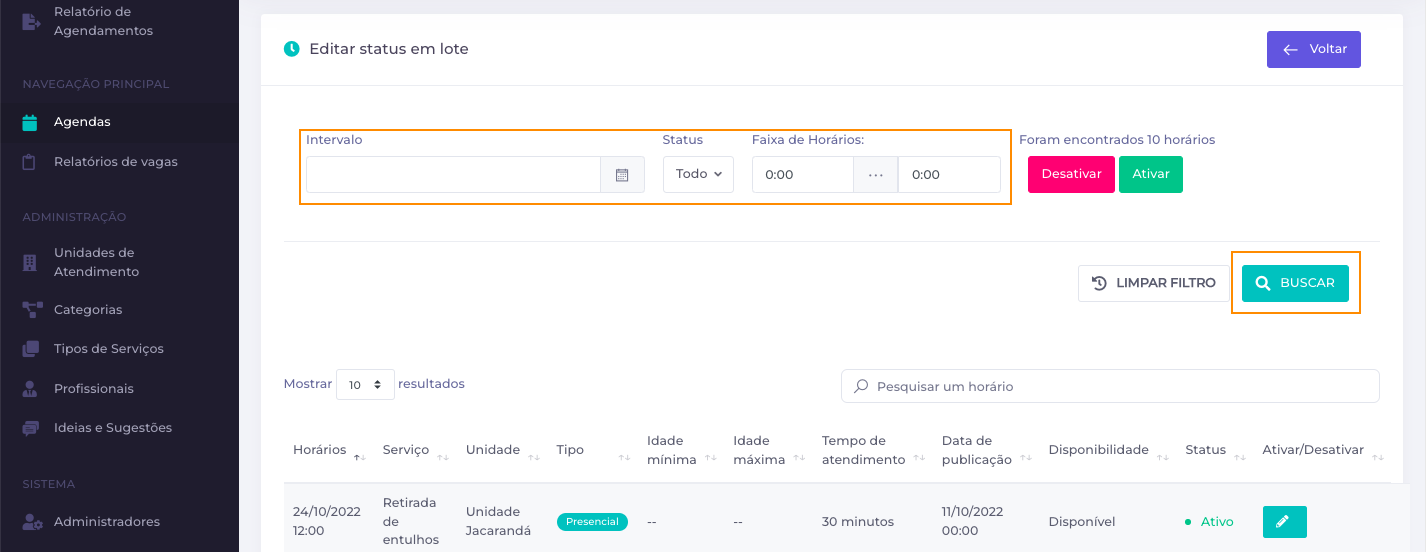Click the Intervalo date input field

(453, 175)
